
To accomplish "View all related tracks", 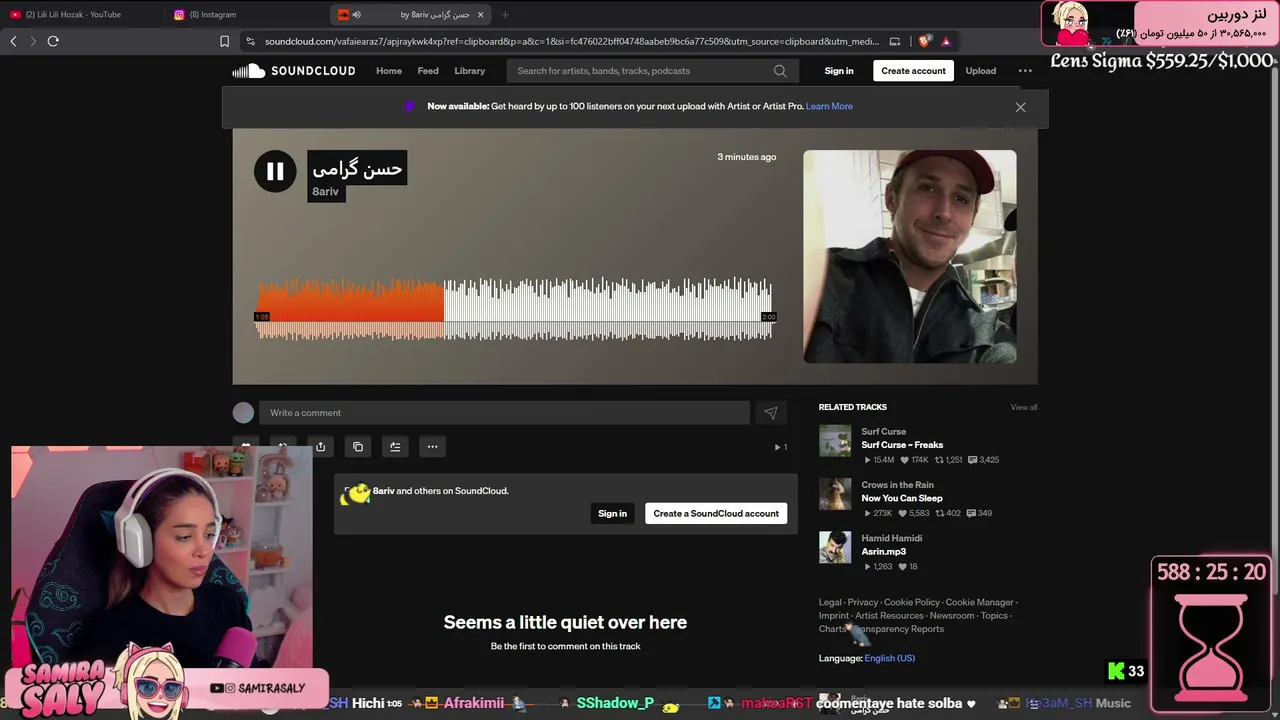I will point(1024,407).
